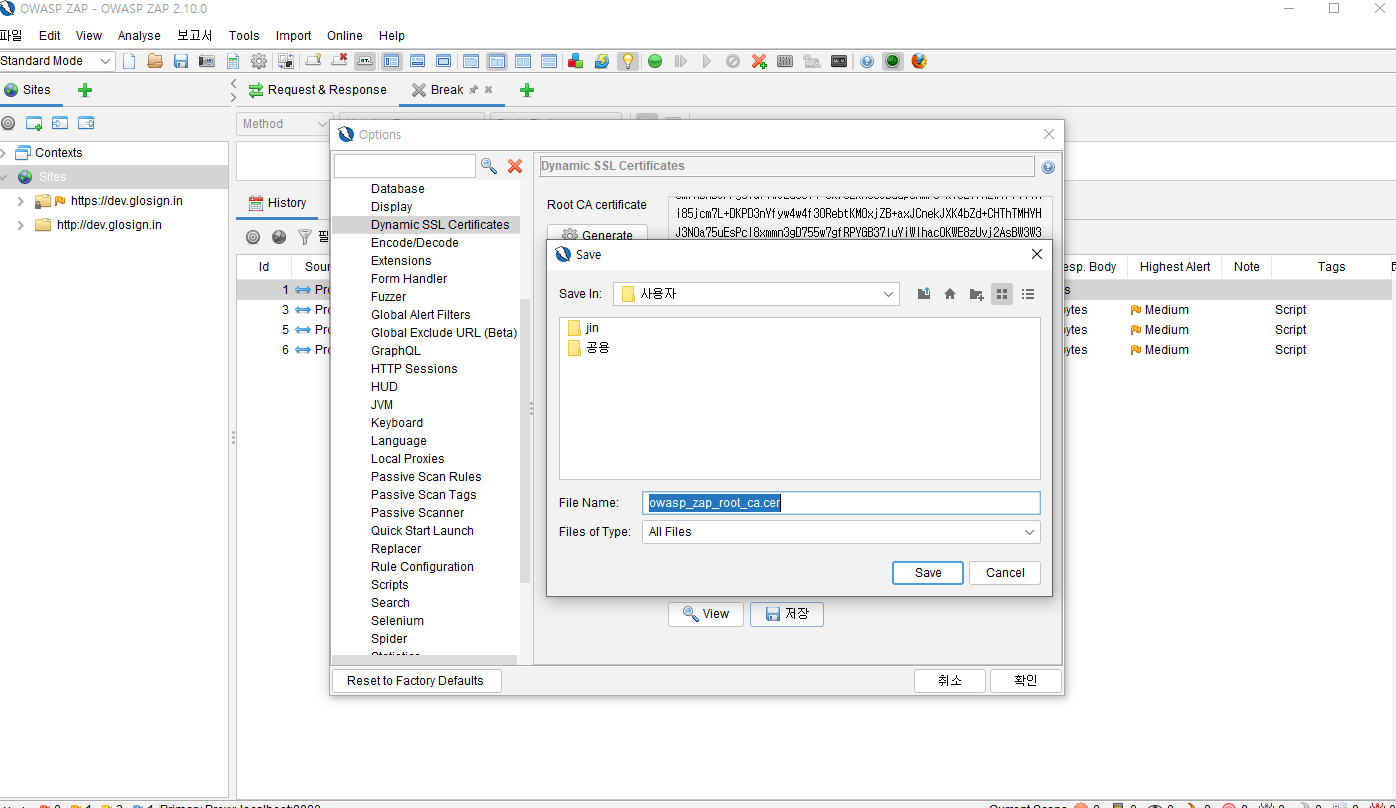Click the Session Properties icon
This screenshot has width=1396, height=808.
(233, 61)
